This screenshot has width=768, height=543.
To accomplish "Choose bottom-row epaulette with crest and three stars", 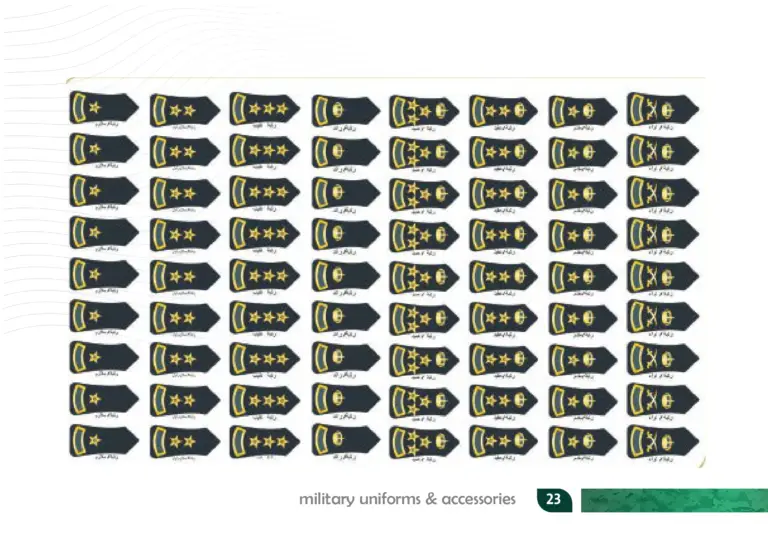I will tap(424, 441).
